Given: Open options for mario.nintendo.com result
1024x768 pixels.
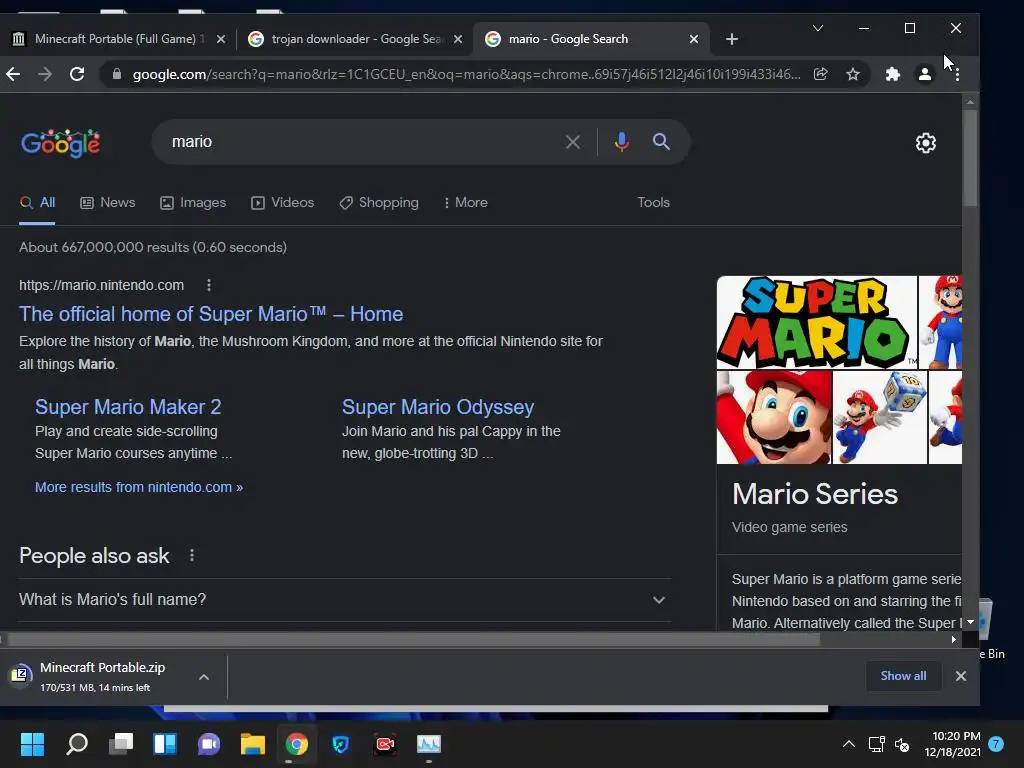Looking at the screenshot, I should click(208, 285).
